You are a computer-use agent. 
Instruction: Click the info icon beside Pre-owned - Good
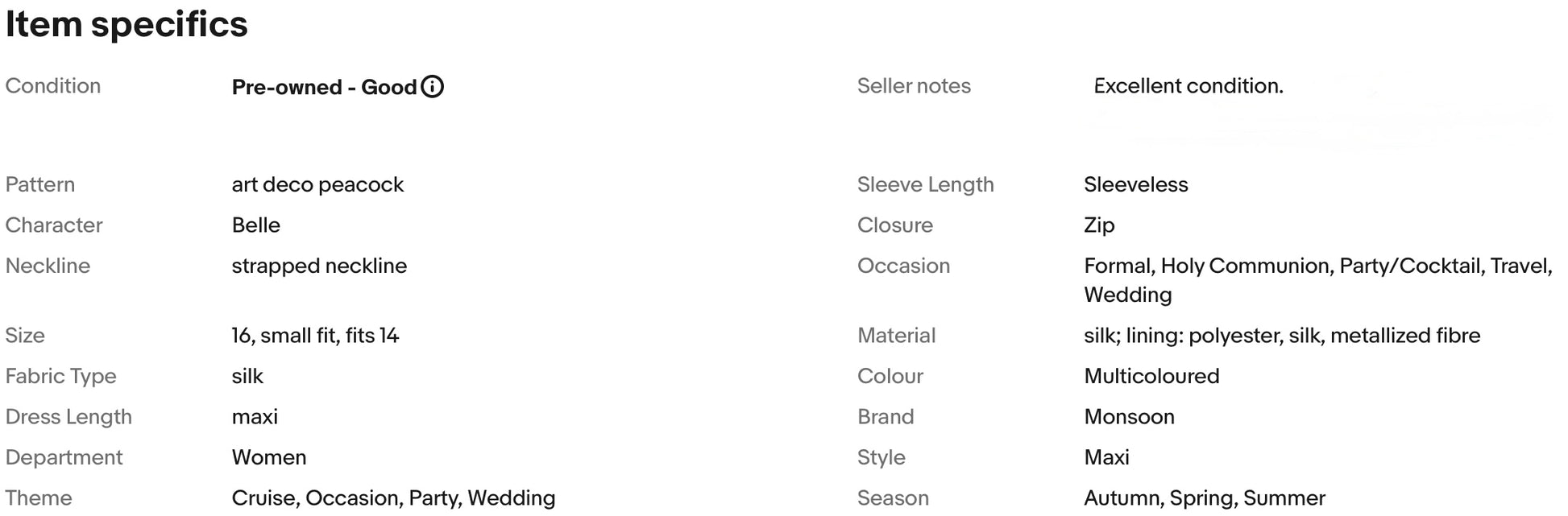(433, 86)
